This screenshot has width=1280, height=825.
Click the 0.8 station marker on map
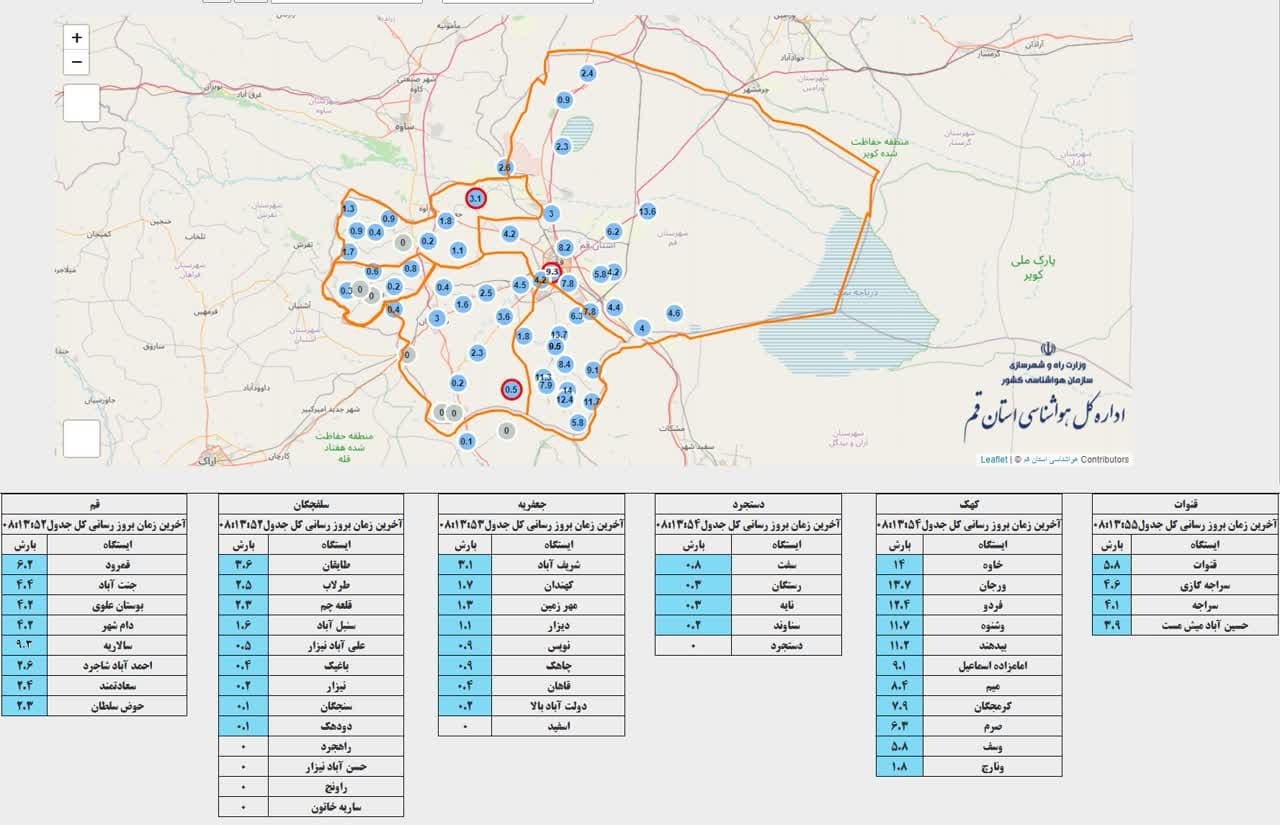(411, 268)
